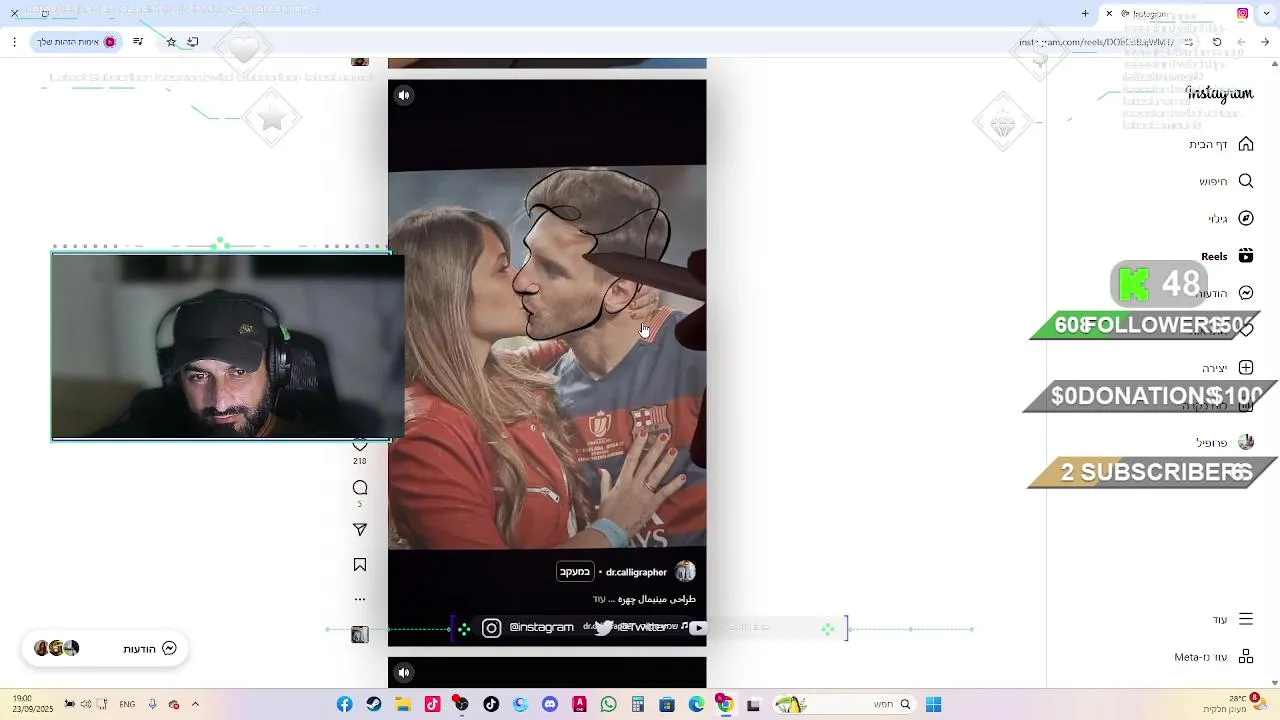The height and width of the screenshot is (720, 1280).
Task: Open File Explorer from the taskbar
Action: click(403, 705)
